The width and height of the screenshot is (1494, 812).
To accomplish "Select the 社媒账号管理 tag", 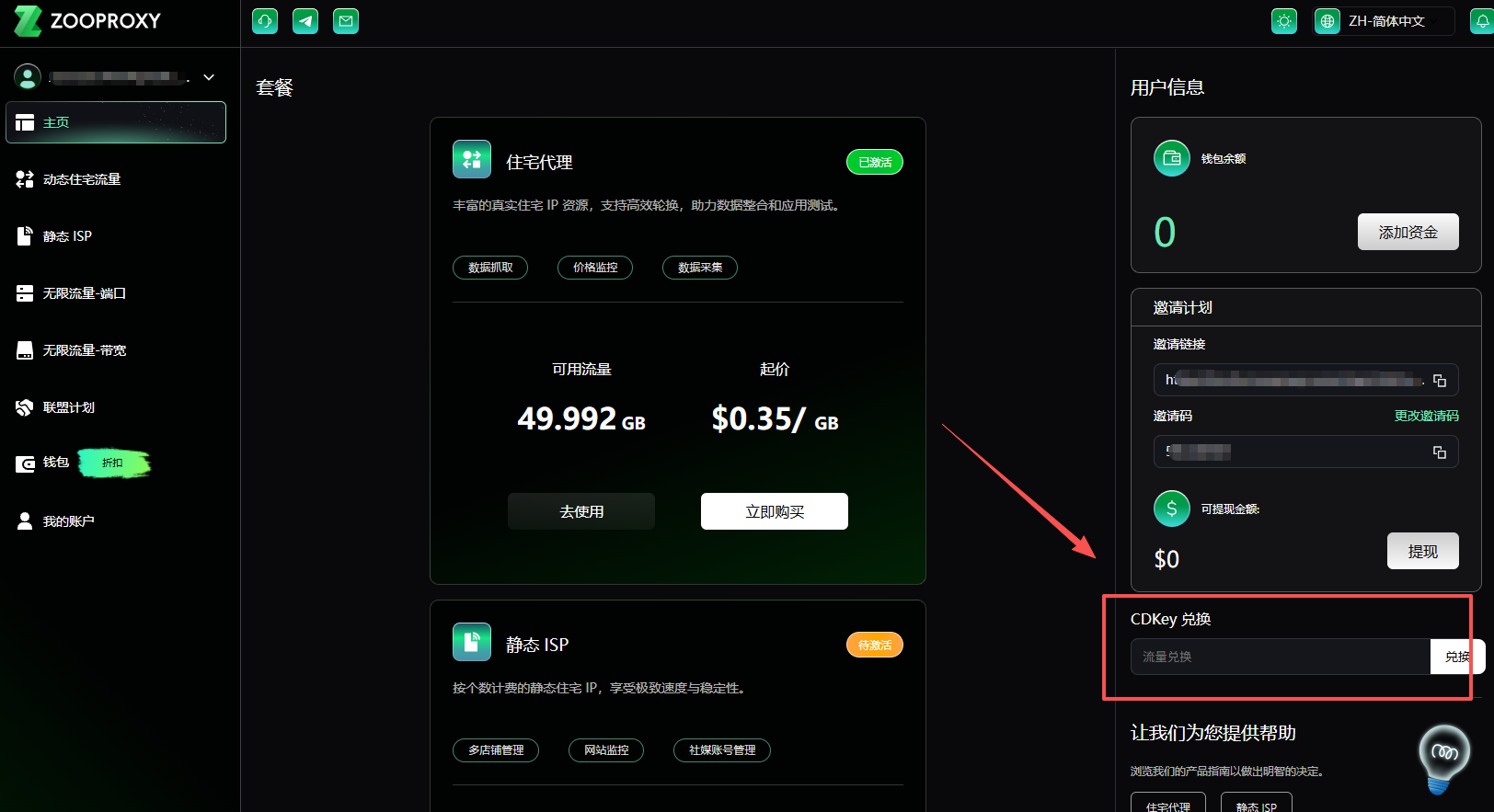I will click(722, 750).
